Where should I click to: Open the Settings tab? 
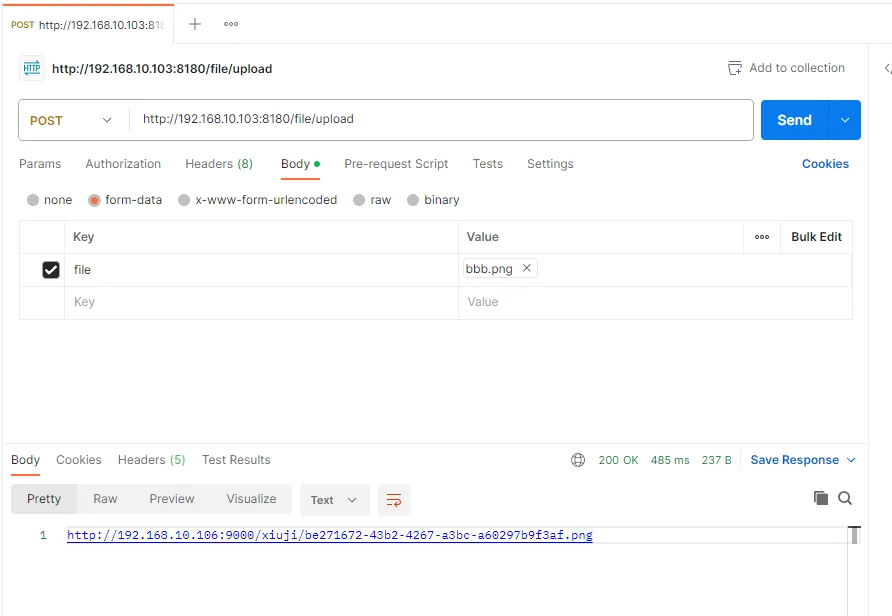(550, 164)
